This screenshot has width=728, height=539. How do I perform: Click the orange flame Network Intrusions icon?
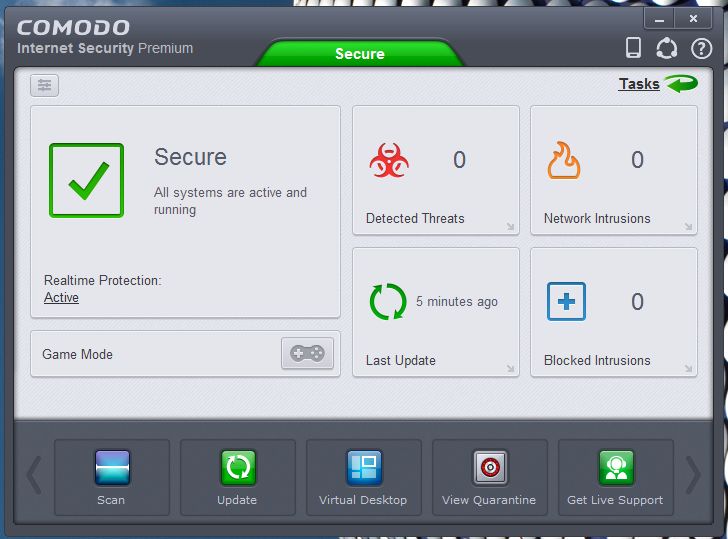click(x=564, y=160)
